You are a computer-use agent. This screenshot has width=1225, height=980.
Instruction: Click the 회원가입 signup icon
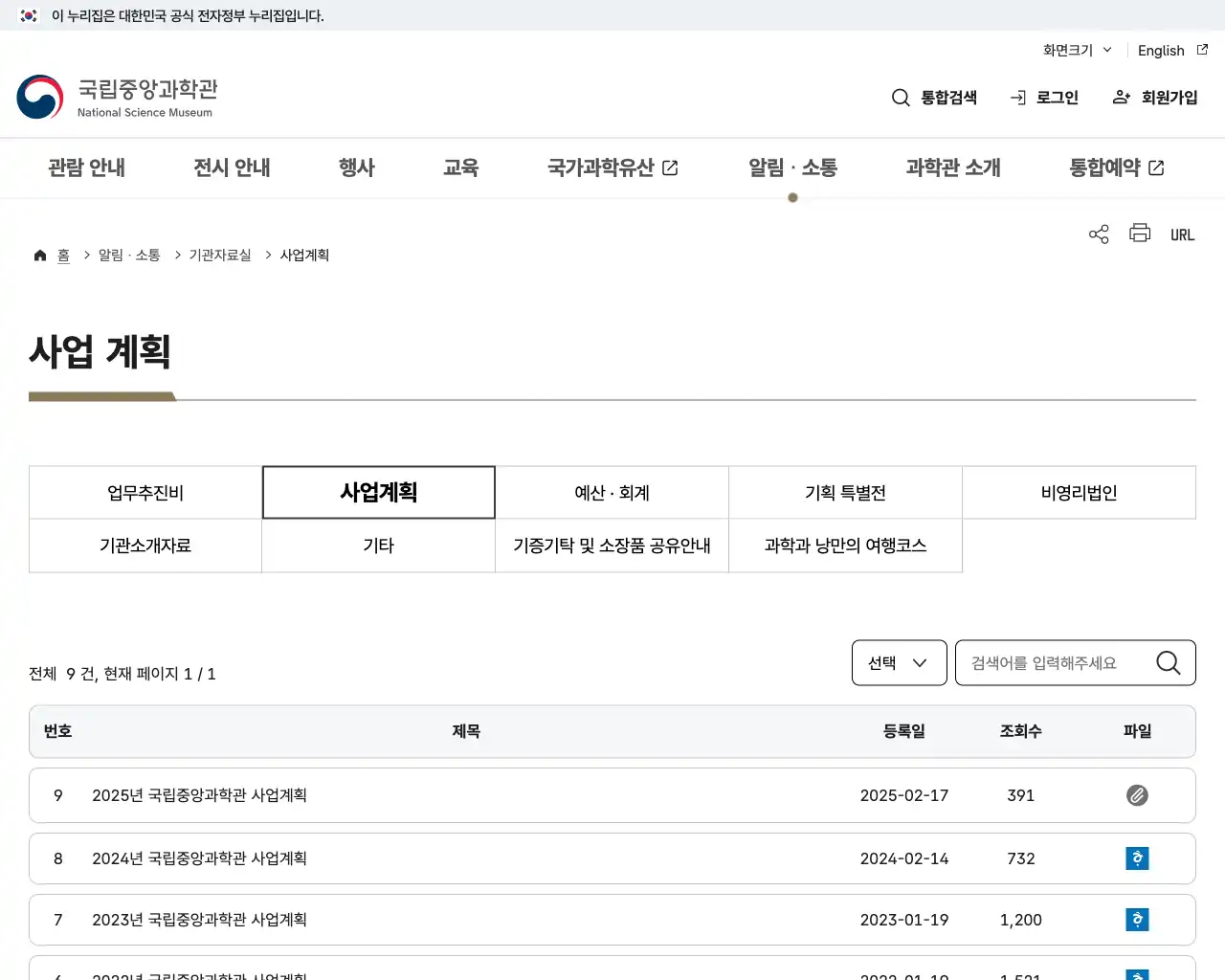click(x=1121, y=97)
